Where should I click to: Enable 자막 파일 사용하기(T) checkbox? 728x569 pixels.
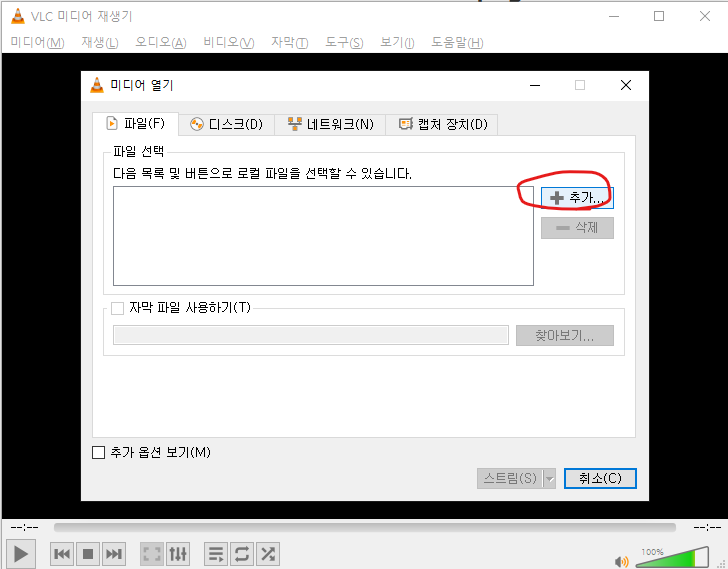pos(117,308)
